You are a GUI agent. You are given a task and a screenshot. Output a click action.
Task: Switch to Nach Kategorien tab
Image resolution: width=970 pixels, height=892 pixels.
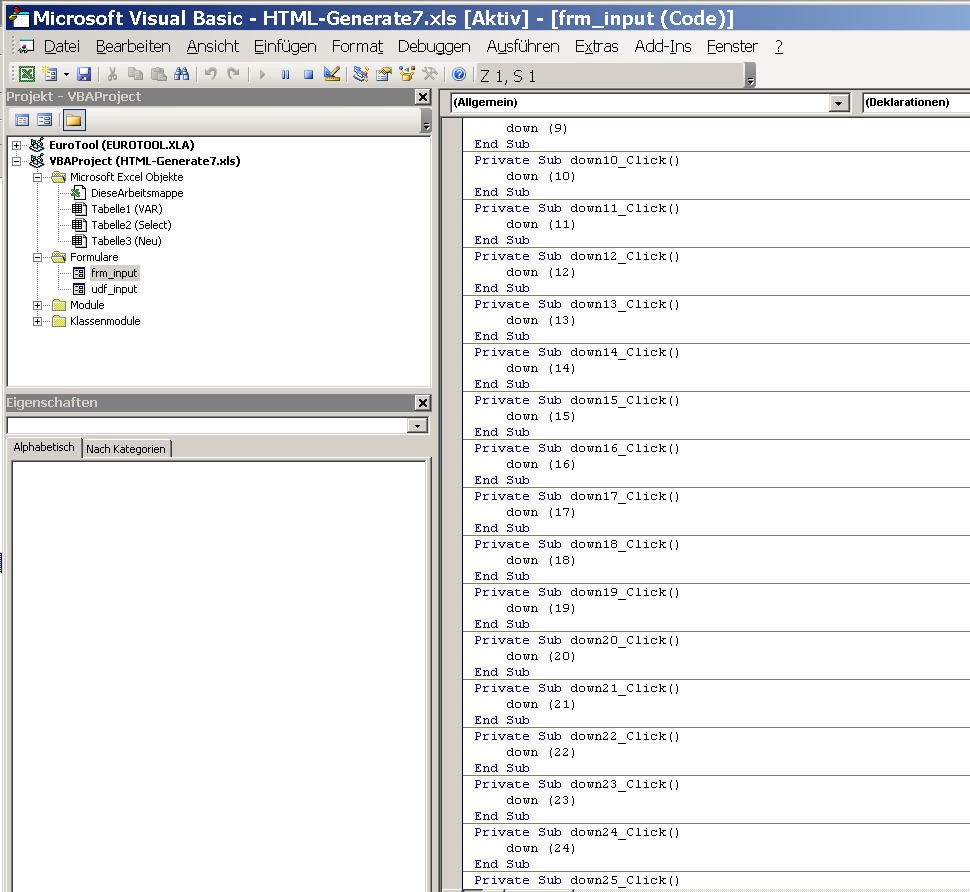tap(126, 449)
